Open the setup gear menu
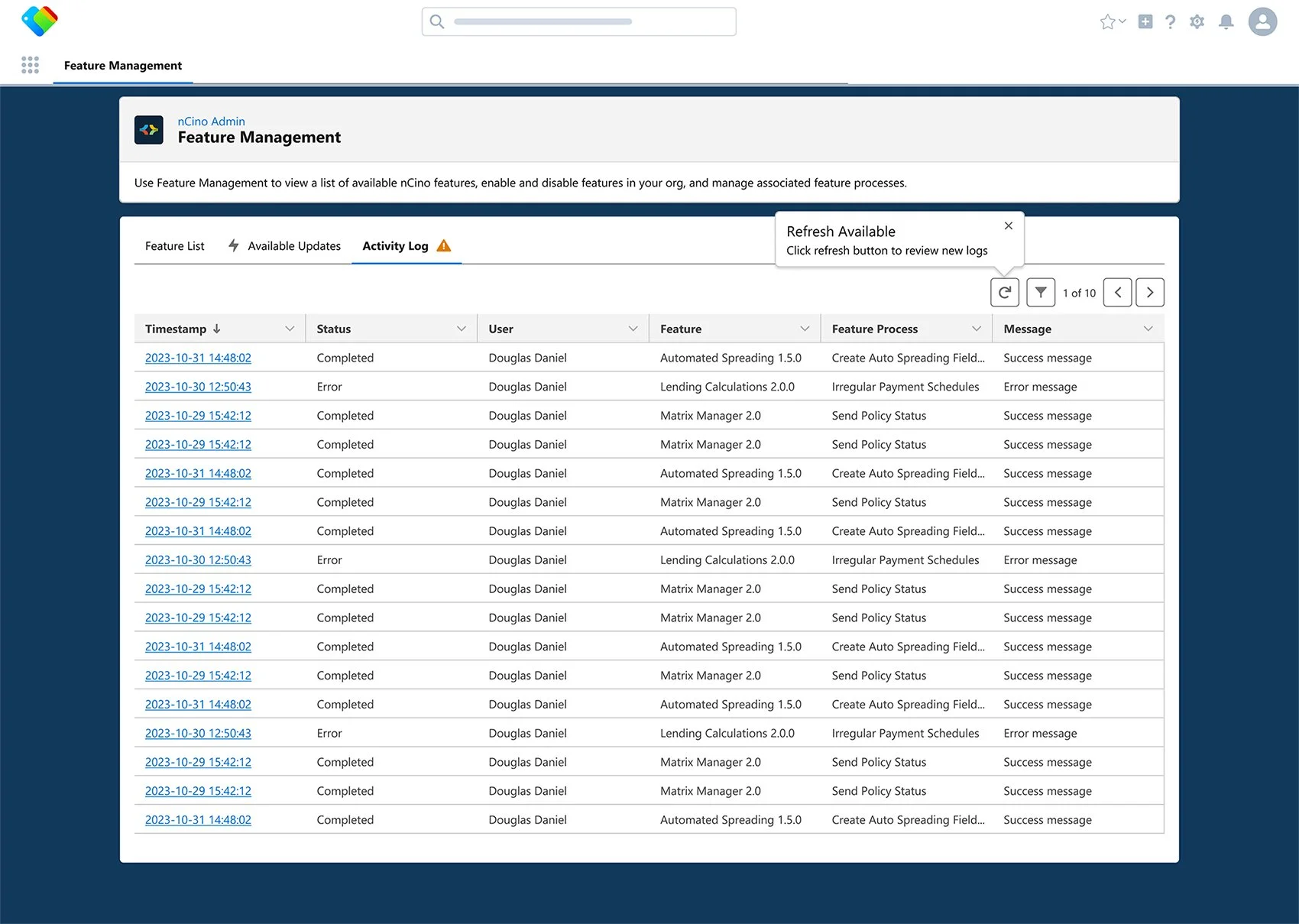Image resolution: width=1299 pixels, height=924 pixels. (1197, 21)
